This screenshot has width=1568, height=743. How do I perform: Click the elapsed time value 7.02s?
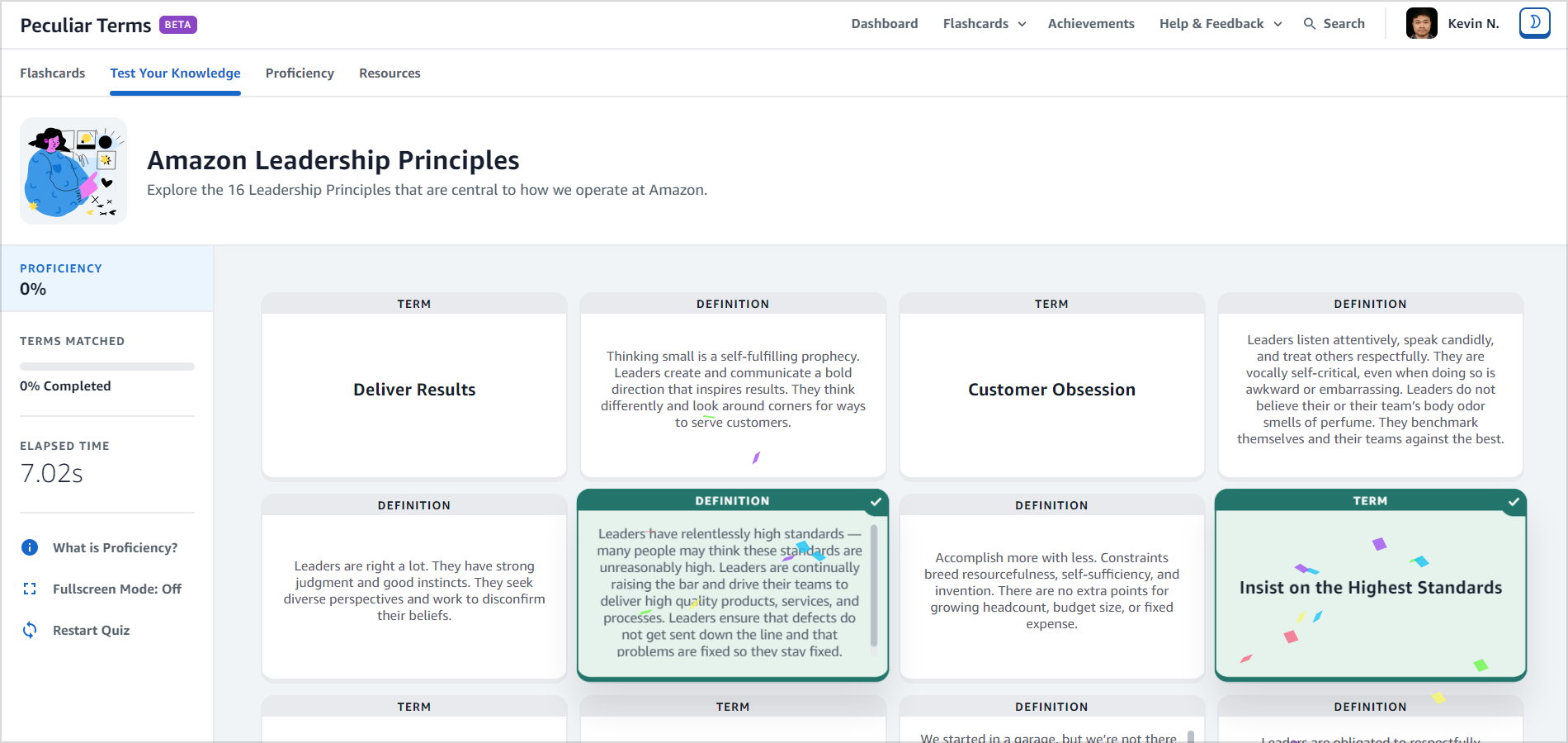tap(51, 473)
